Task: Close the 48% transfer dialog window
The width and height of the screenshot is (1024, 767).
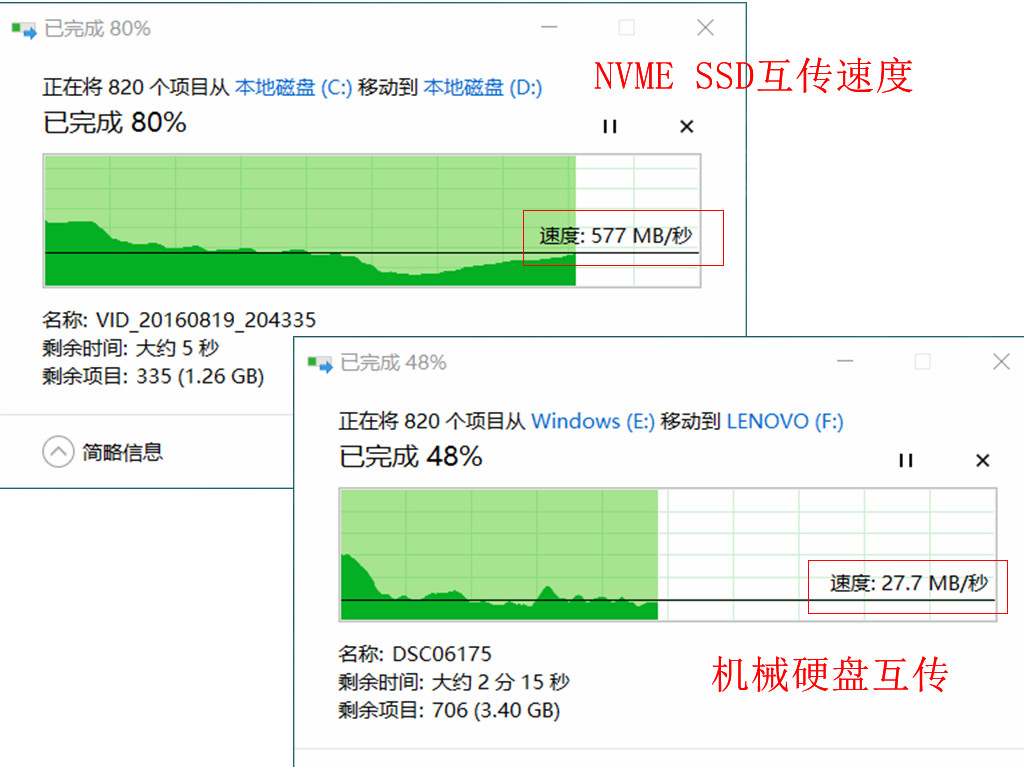Action: (1001, 362)
